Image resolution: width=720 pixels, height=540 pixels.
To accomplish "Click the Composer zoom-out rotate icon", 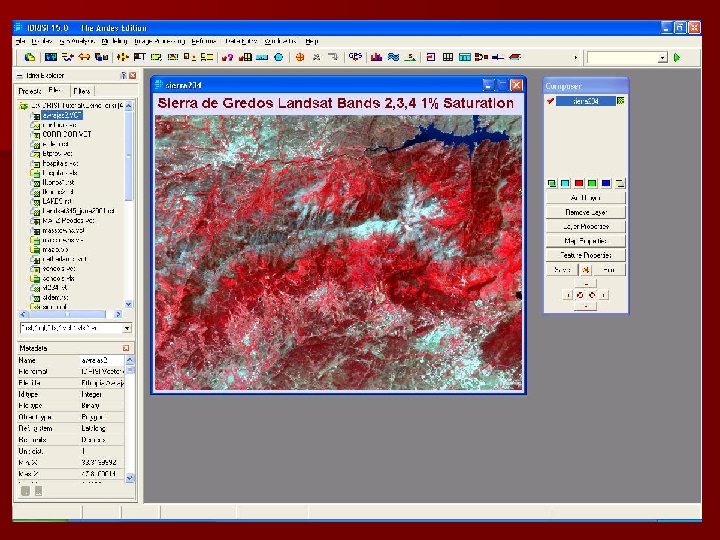I will 592,295.
